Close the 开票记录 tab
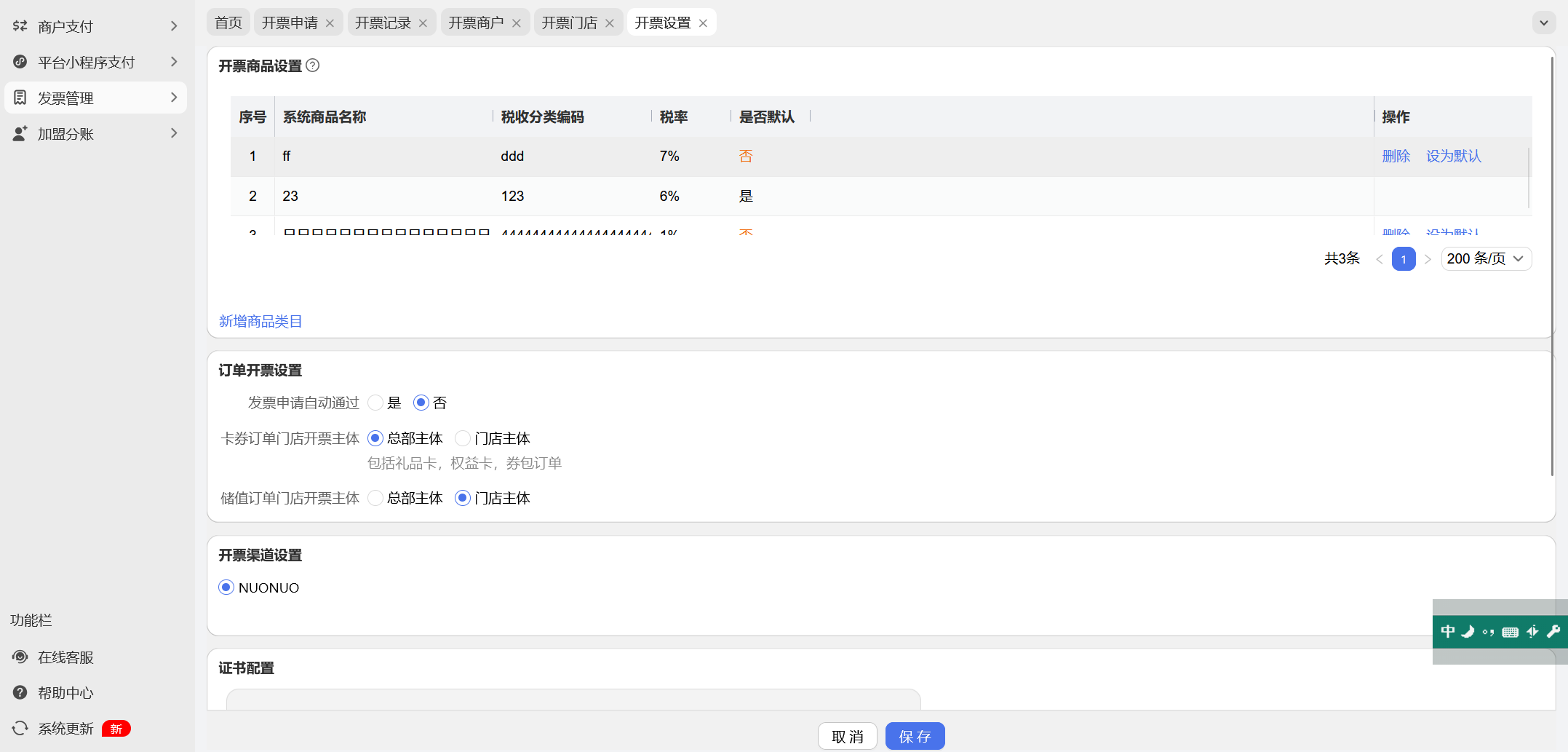This screenshot has width=1568, height=752. pyautogui.click(x=423, y=23)
